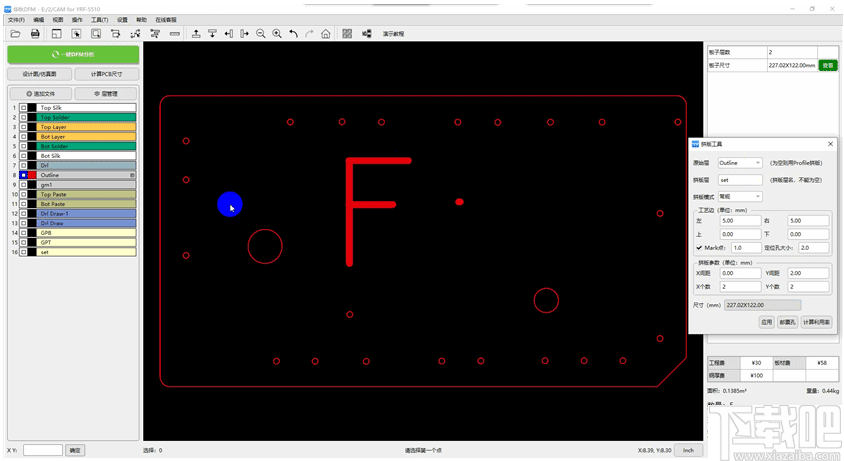
Task: Uncheck the Mark点 checkbox in panel tool
Action: point(699,248)
